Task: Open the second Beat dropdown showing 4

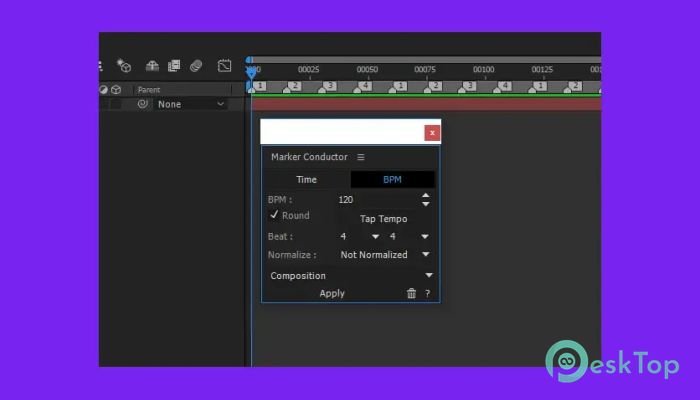Action: pyautogui.click(x=409, y=237)
